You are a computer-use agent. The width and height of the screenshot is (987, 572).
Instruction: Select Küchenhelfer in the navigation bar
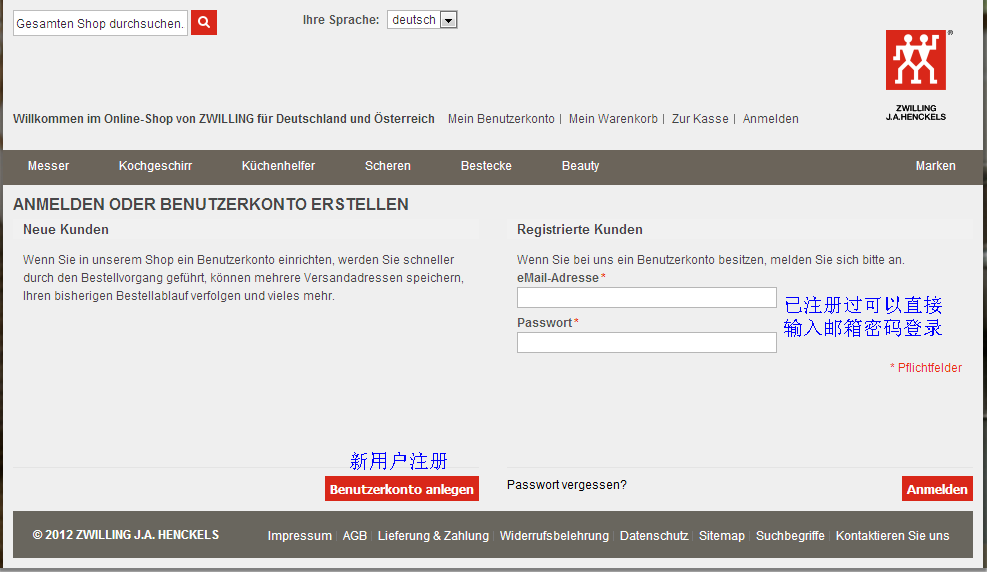click(x=278, y=166)
